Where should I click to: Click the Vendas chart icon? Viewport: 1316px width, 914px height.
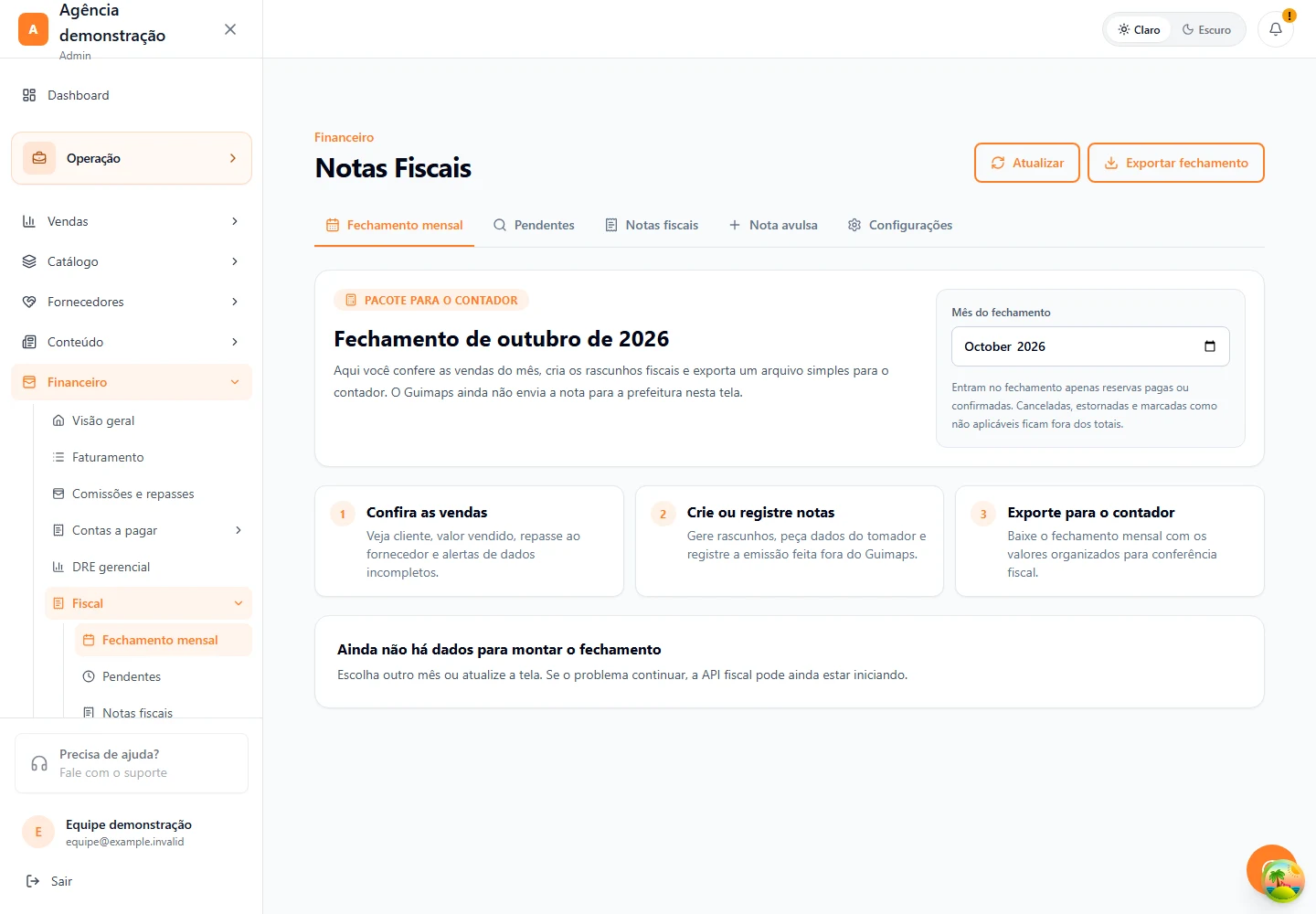click(x=29, y=221)
